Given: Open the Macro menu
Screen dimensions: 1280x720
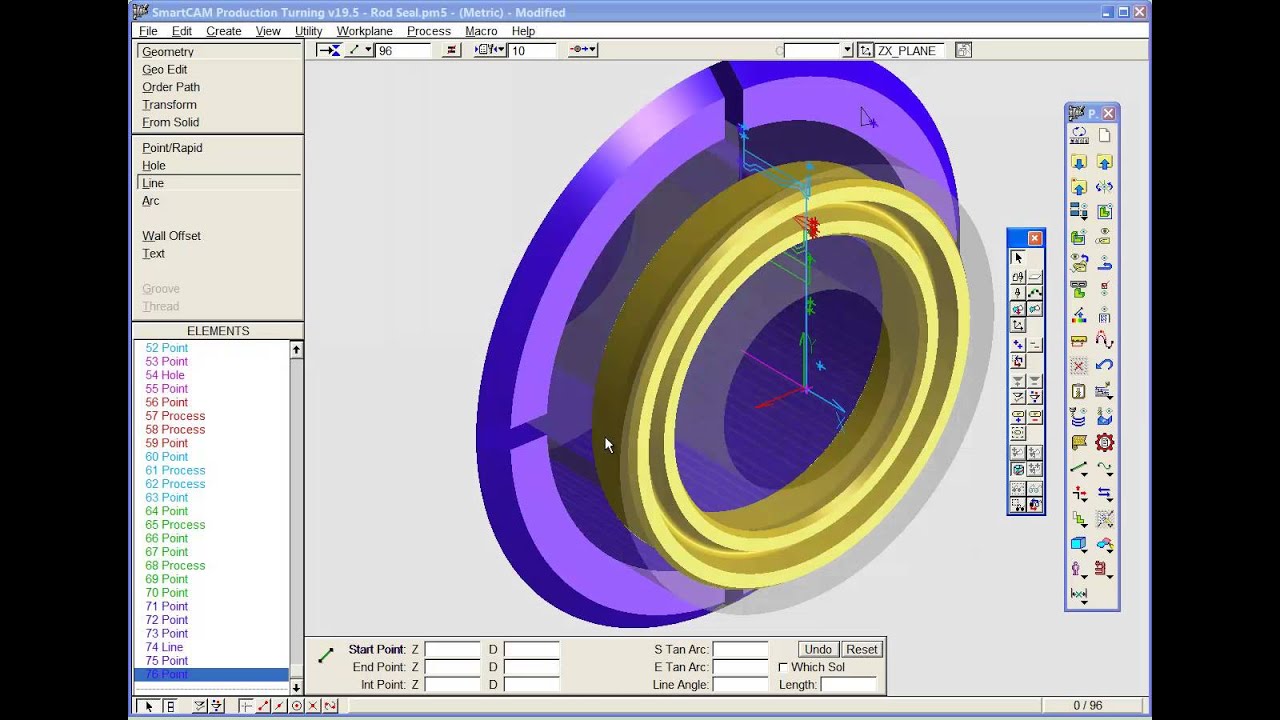Looking at the screenshot, I should coord(481,31).
